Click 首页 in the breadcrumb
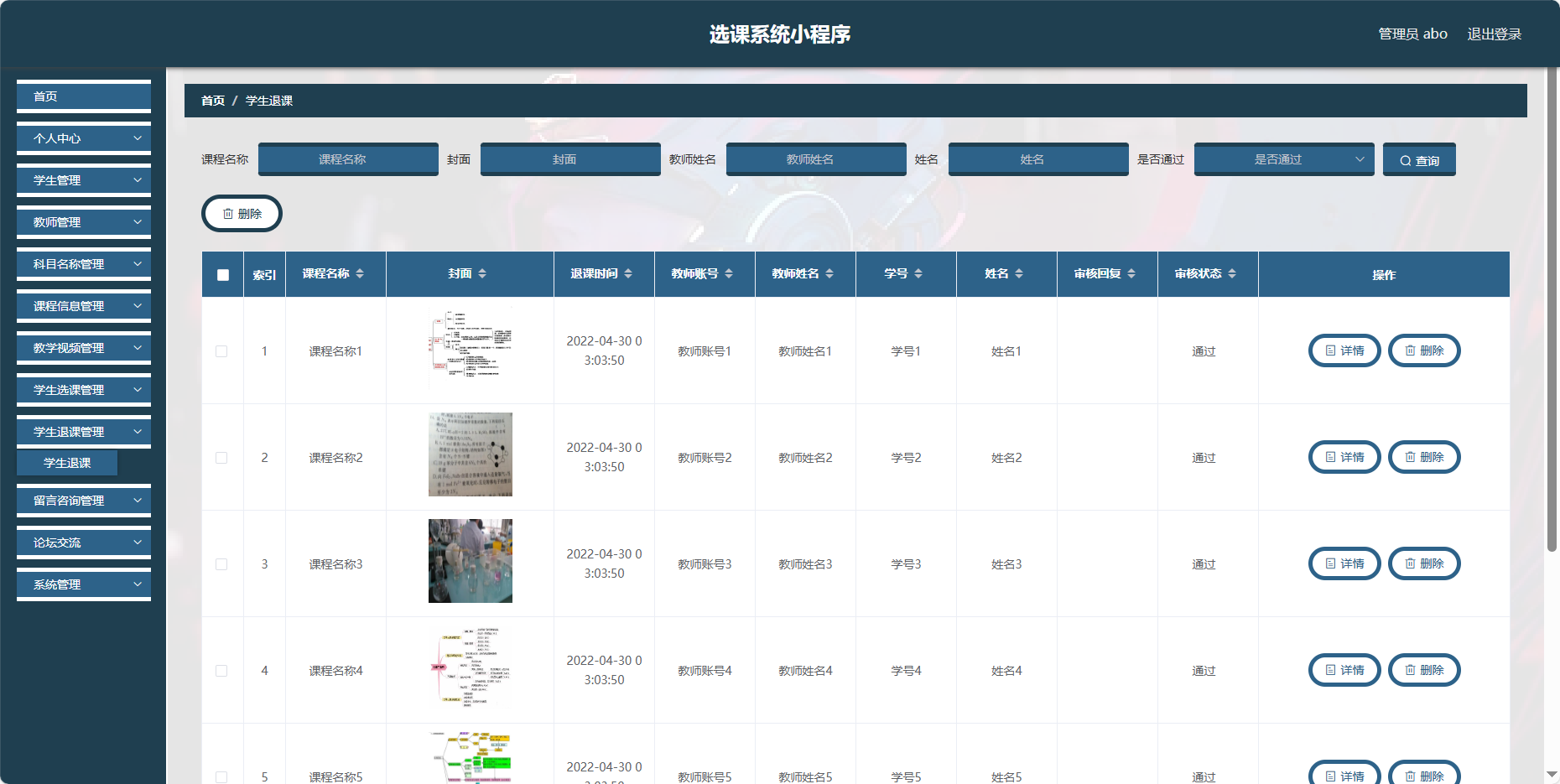The image size is (1560, 784). point(213,101)
